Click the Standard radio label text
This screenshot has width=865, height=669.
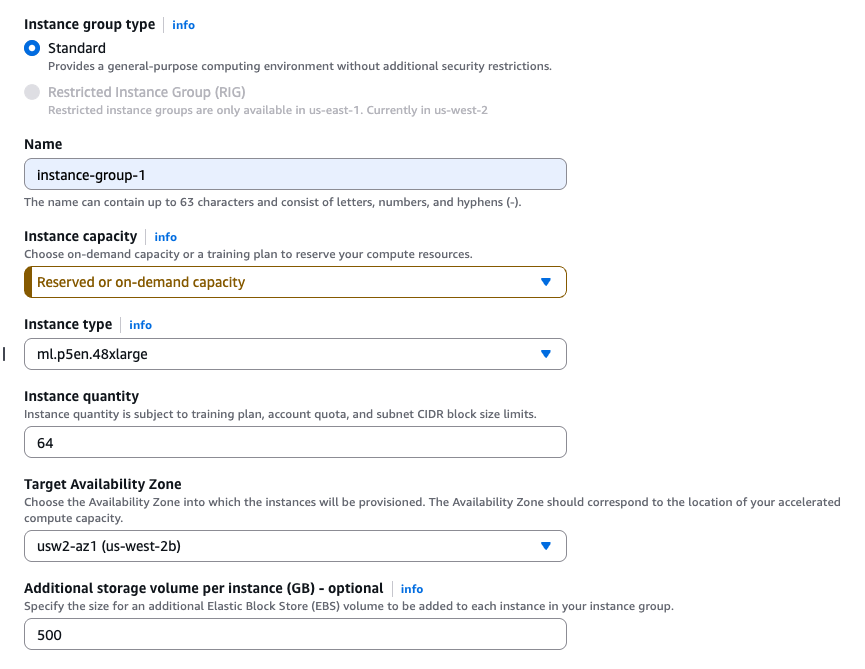coord(77,48)
